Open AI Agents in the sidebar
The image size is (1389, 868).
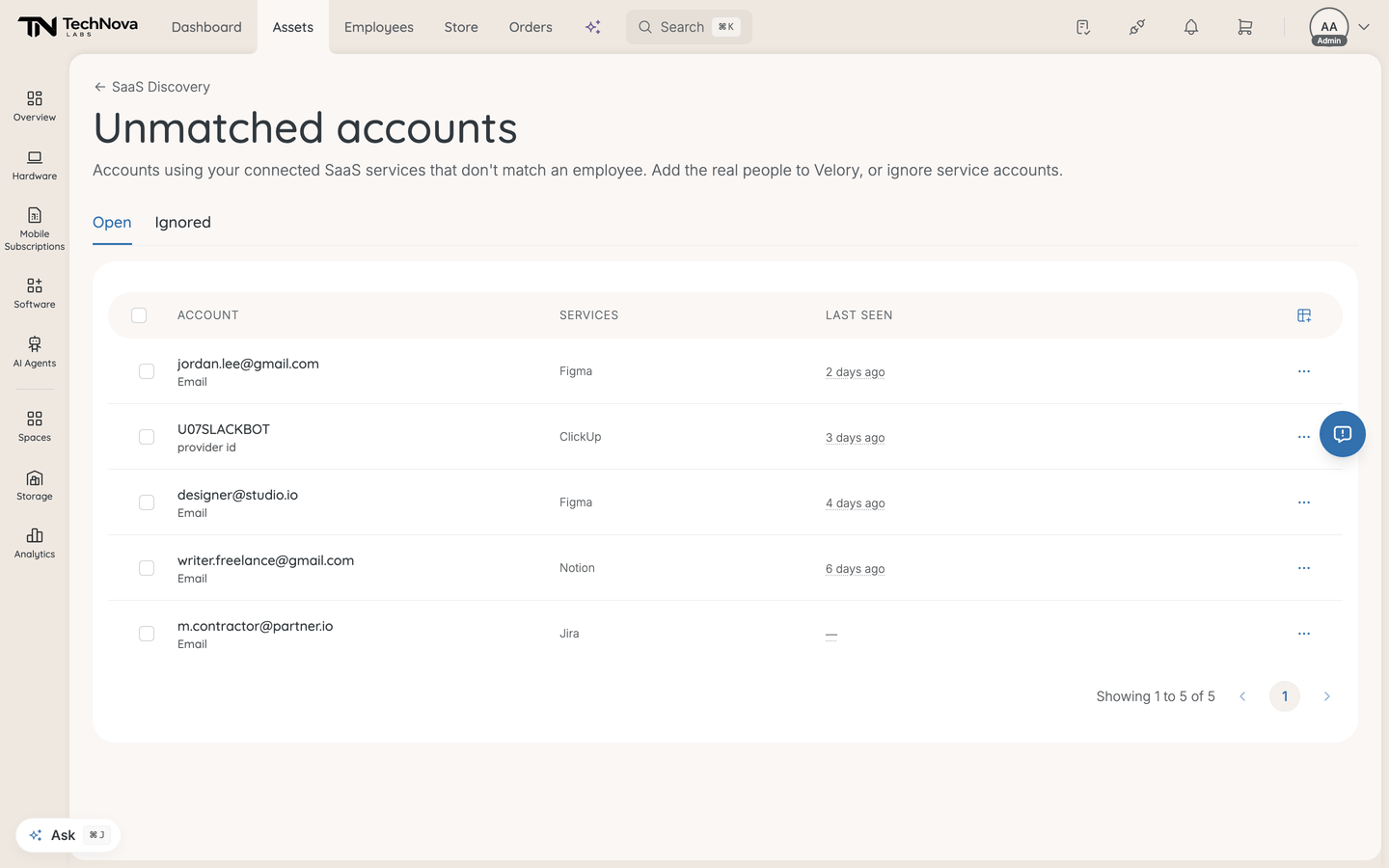pyautogui.click(x=35, y=352)
